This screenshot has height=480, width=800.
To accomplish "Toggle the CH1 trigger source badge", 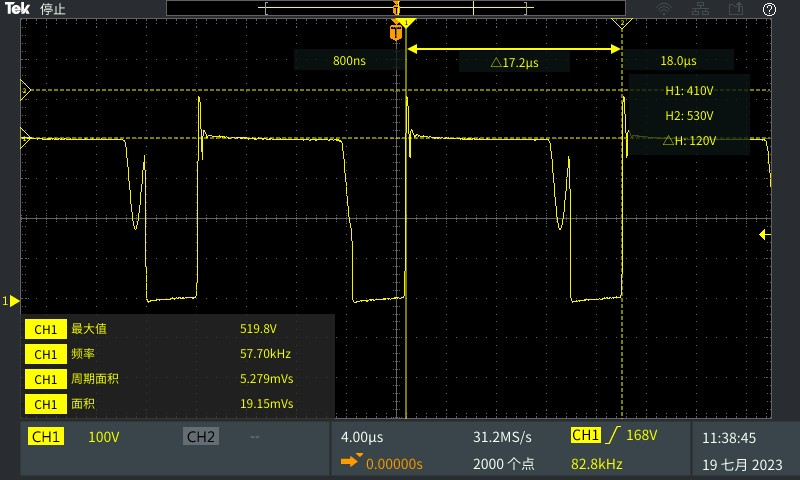I will click(x=584, y=435).
